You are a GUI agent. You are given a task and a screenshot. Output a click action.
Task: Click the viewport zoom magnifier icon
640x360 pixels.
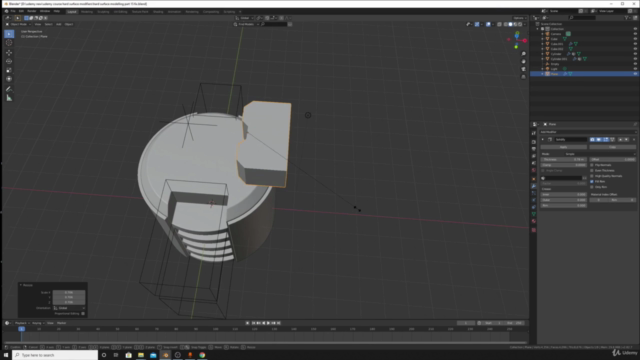pyautogui.click(x=523, y=54)
